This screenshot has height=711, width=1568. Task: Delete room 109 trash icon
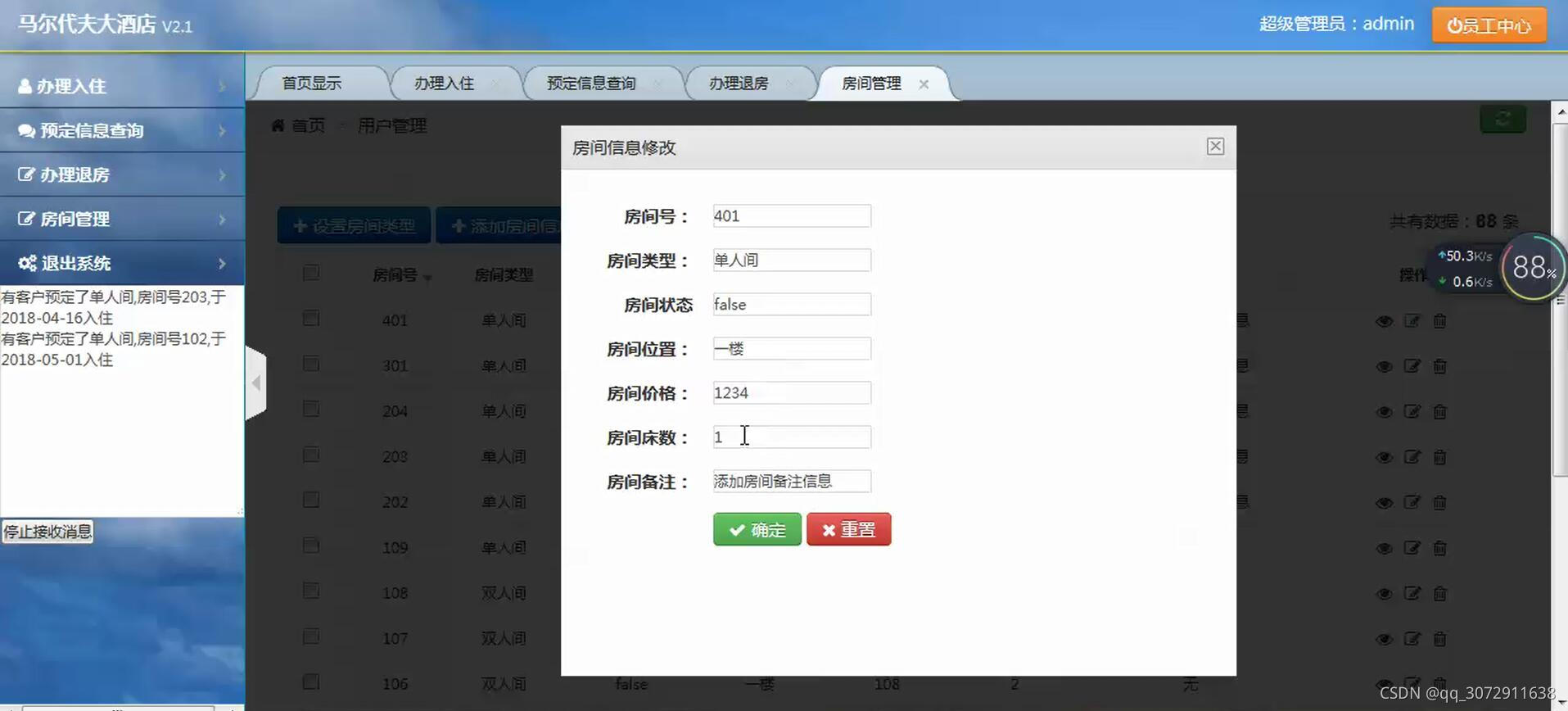(1439, 548)
